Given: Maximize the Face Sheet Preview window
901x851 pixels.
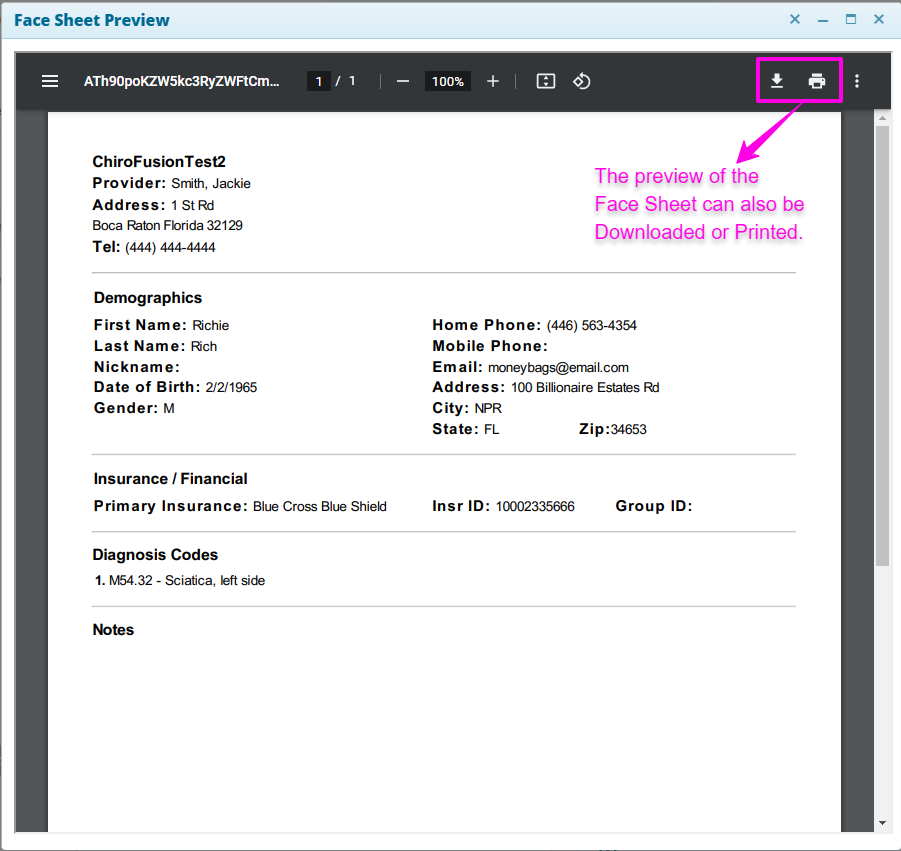Looking at the screenshot, I should point(851,20).
